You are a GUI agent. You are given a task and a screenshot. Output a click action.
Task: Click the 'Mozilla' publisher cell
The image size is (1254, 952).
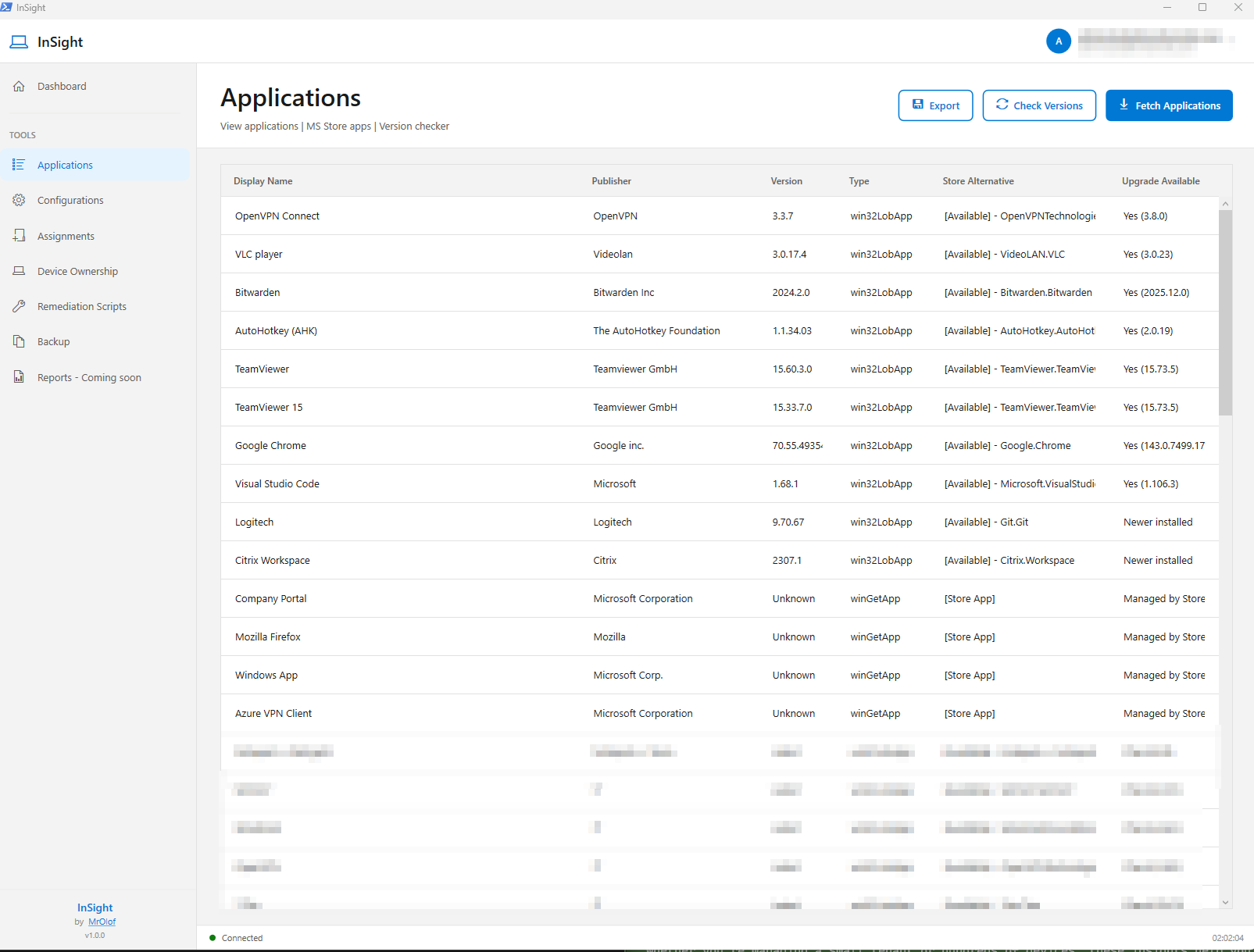click(x=609, y=637)
